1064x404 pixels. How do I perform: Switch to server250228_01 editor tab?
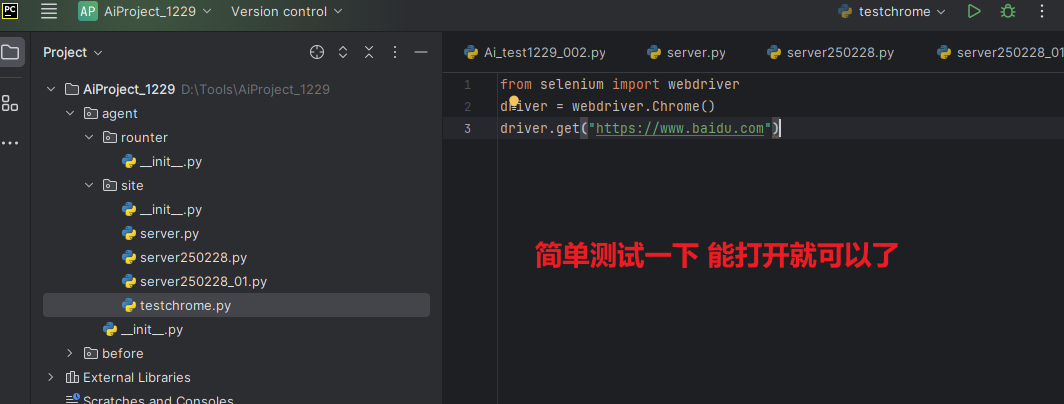point(1000,52)
